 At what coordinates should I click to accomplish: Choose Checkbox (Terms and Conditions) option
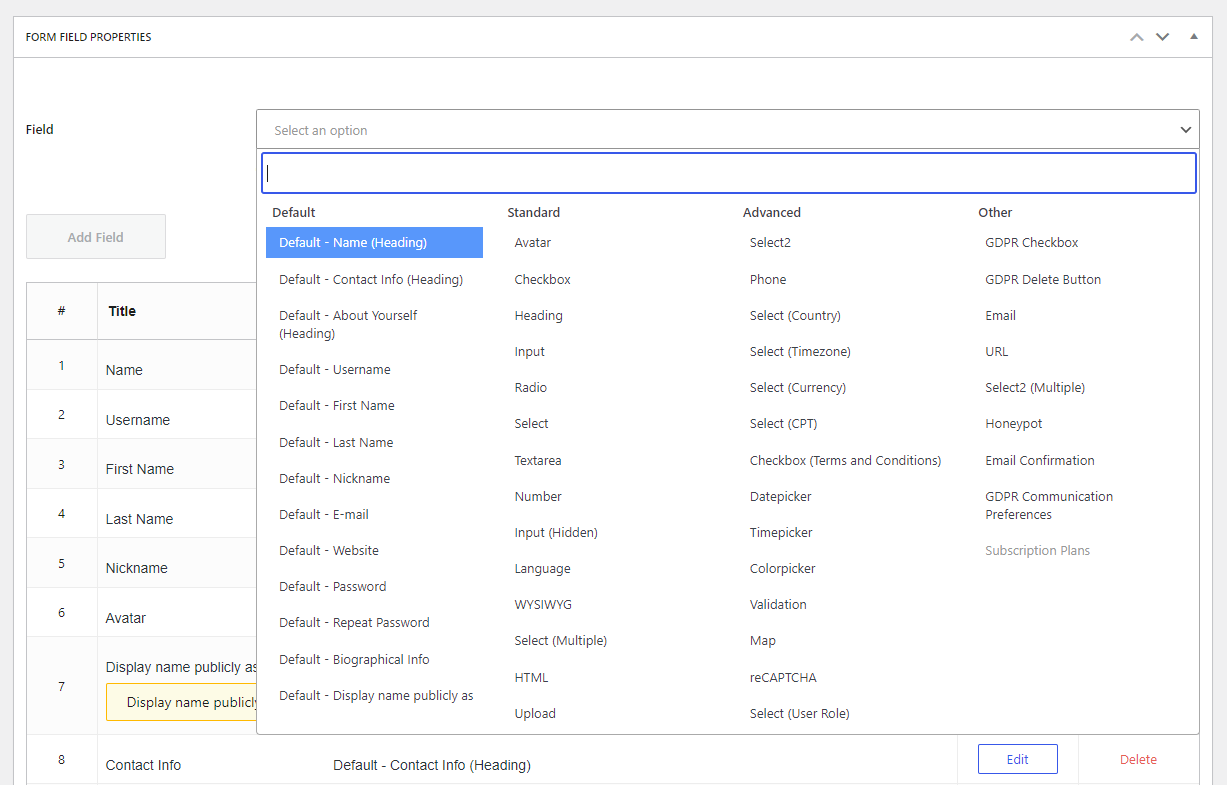click(x=845, y=461)
